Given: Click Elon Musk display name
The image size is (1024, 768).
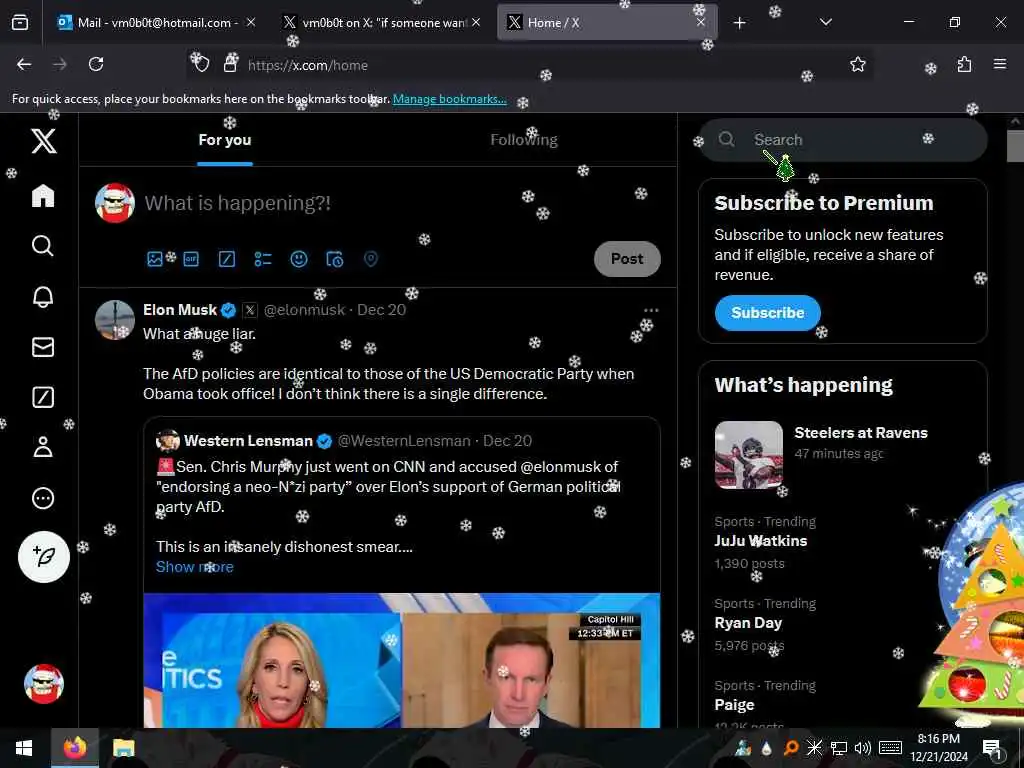Looking at the screenshot, I should point(180,310).
